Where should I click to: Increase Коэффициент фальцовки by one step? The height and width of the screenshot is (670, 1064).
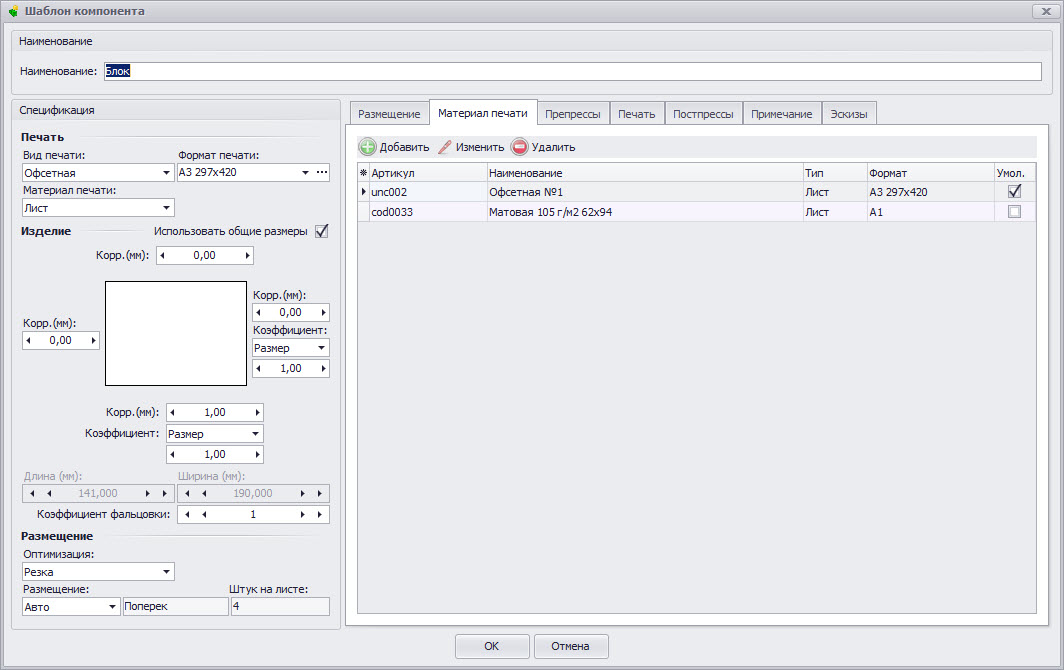tap(303, 515)
